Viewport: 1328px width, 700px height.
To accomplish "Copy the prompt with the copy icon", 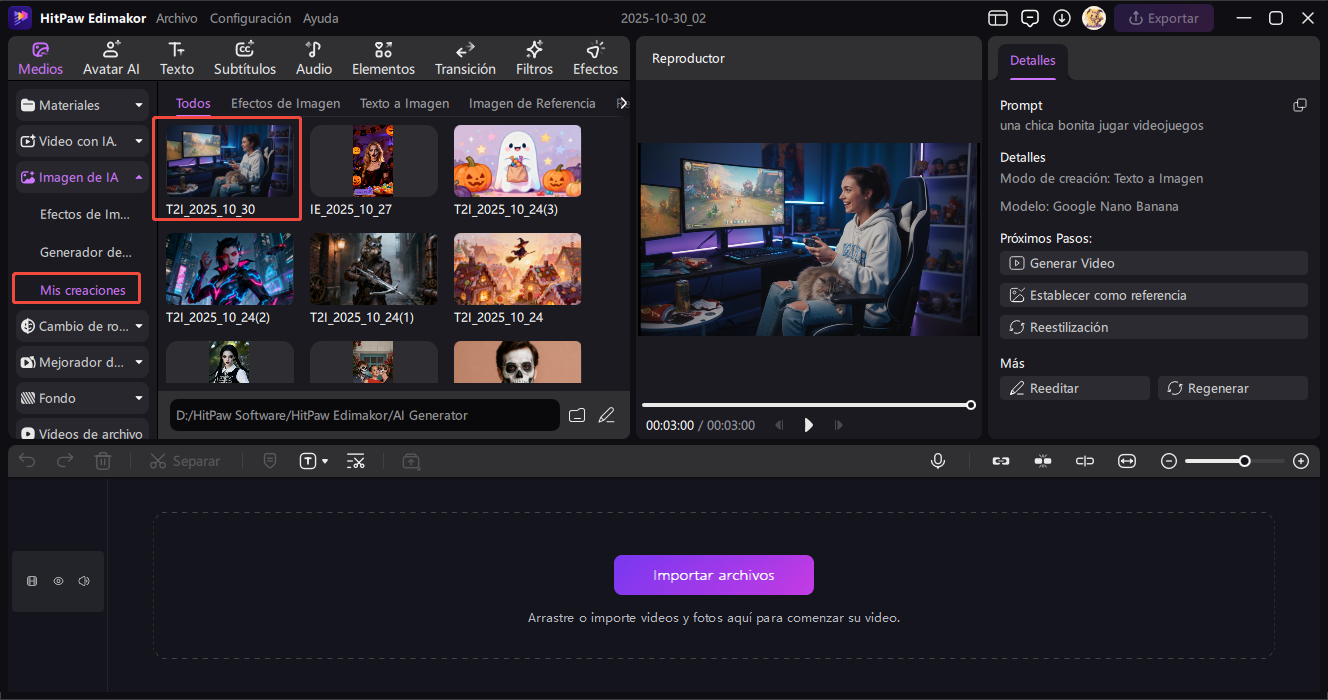I will 1299,105.
